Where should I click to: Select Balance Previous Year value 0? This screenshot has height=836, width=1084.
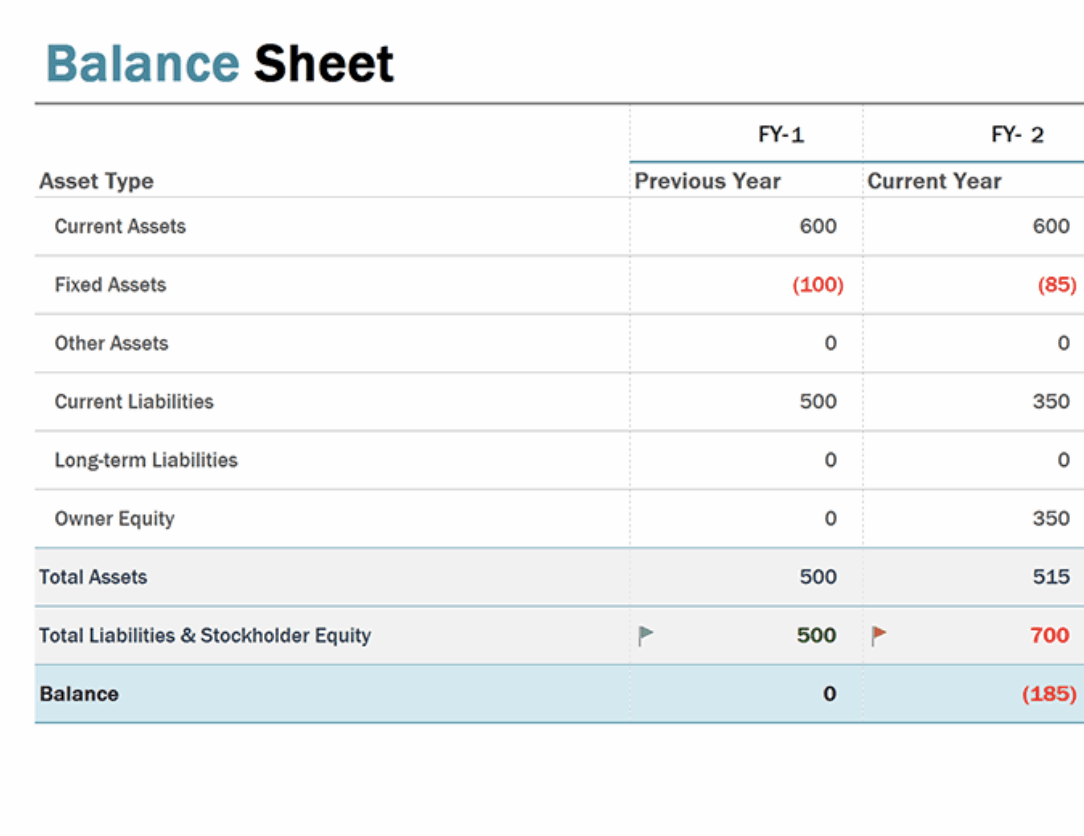point(830,694)
